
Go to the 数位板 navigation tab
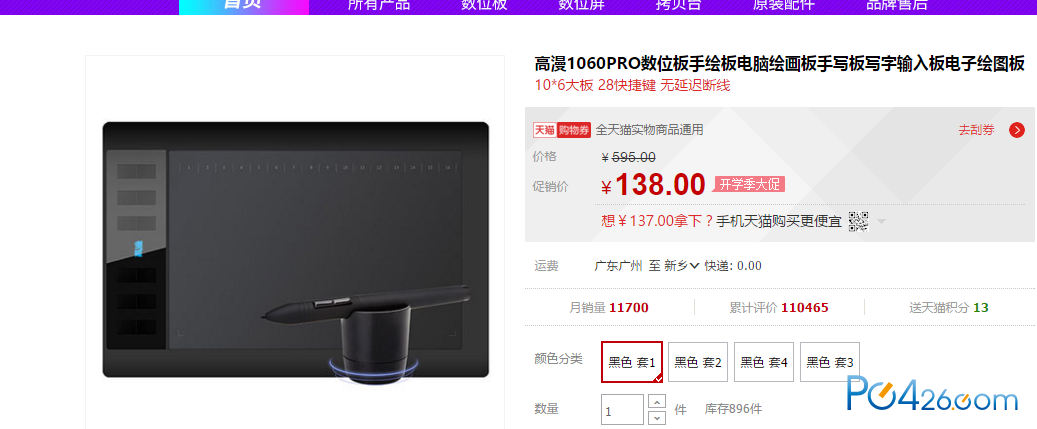484,5
